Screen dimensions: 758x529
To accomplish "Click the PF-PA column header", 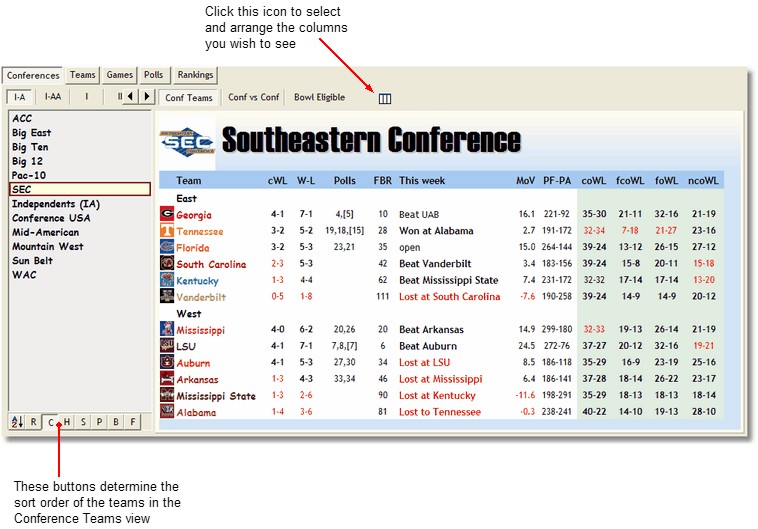I will pos(557,180).
